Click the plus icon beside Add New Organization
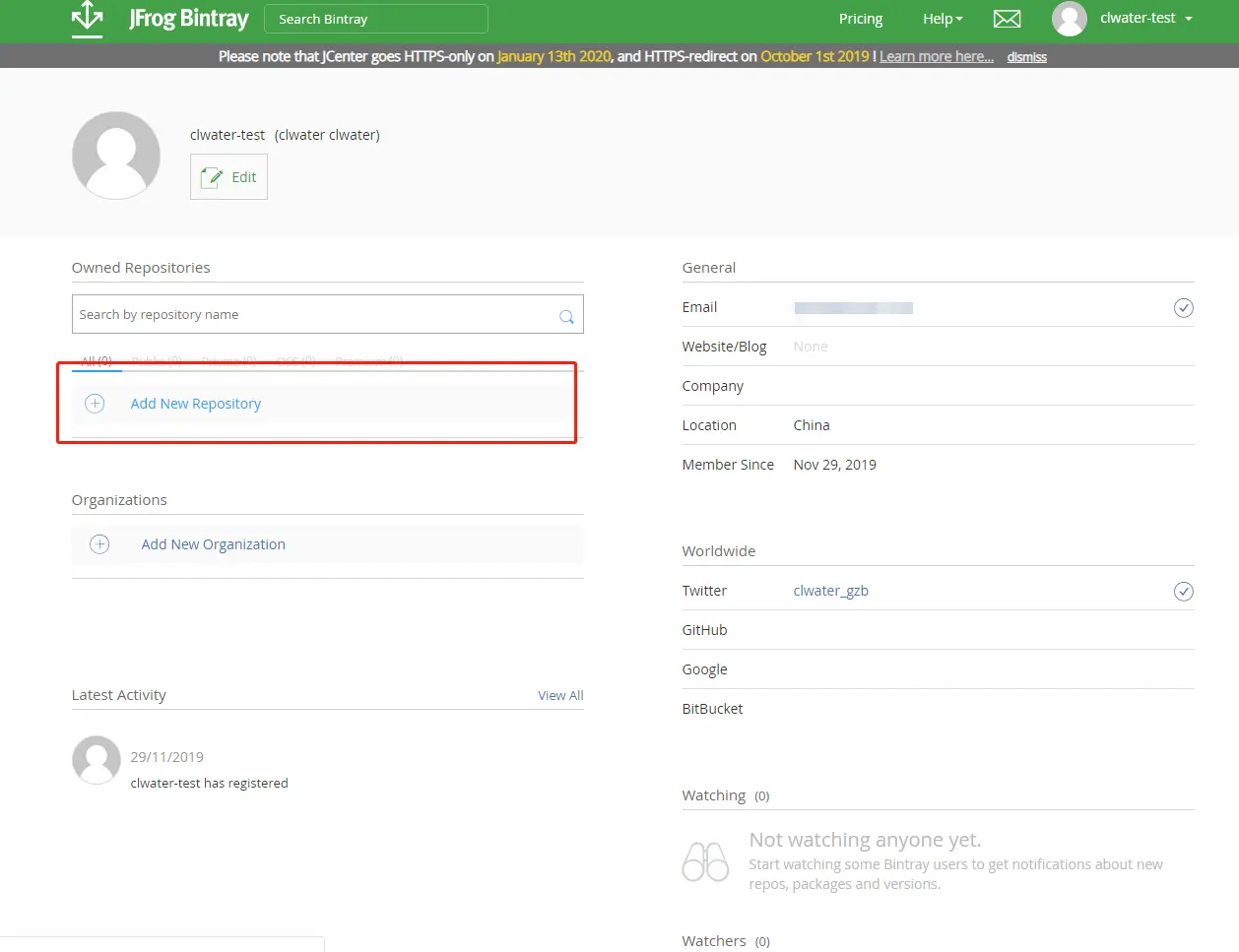Screen dimensions: 1239x952 pyautogui.click(x=99, y=544)
